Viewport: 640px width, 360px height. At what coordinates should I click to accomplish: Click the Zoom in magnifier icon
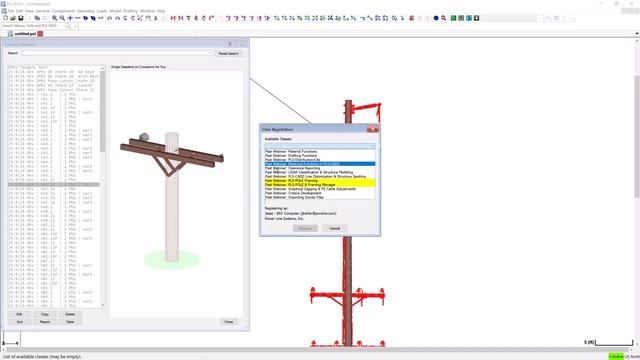(x=54, y=18)
